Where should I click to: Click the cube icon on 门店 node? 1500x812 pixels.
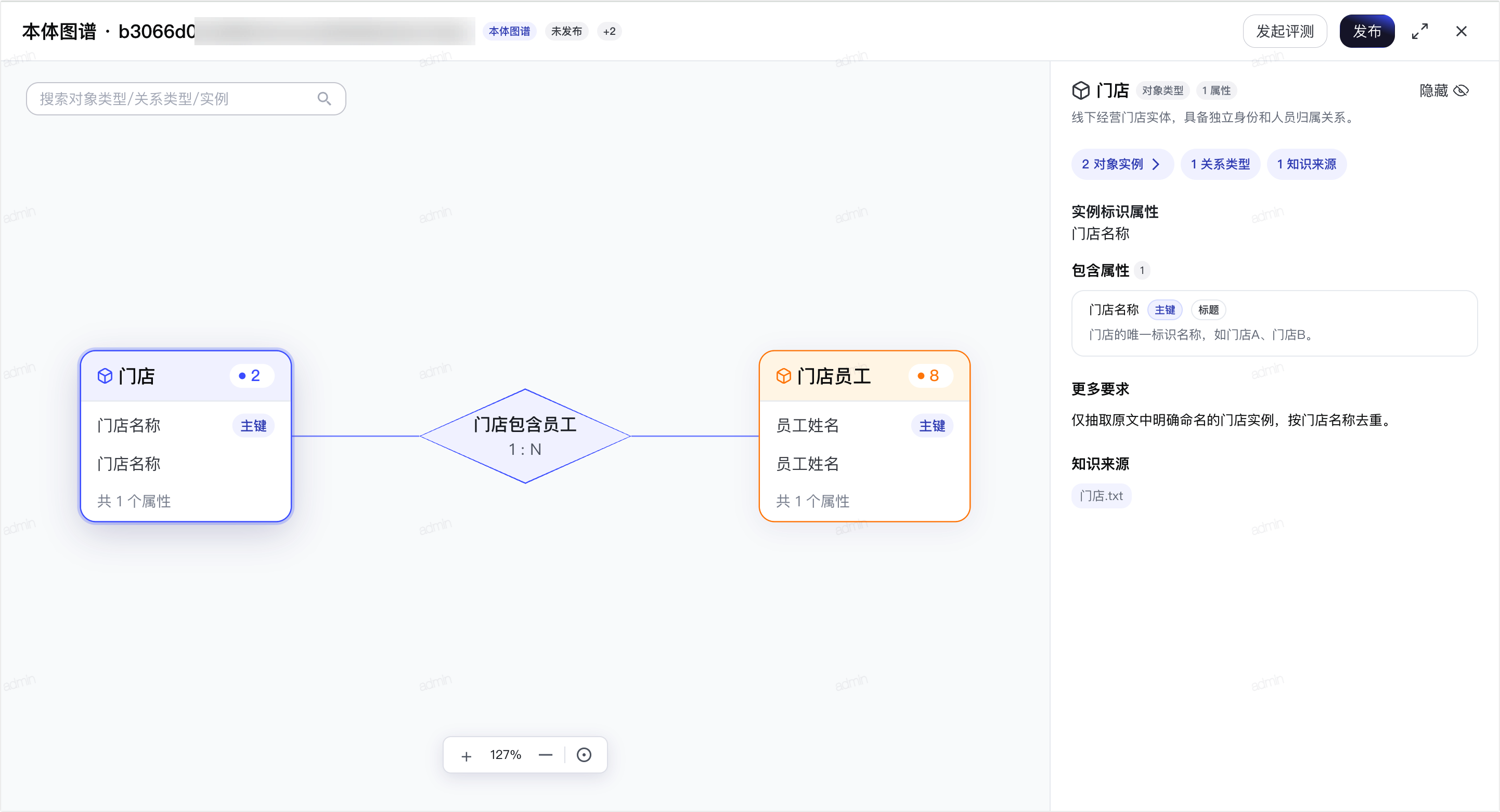coord(105,376)
